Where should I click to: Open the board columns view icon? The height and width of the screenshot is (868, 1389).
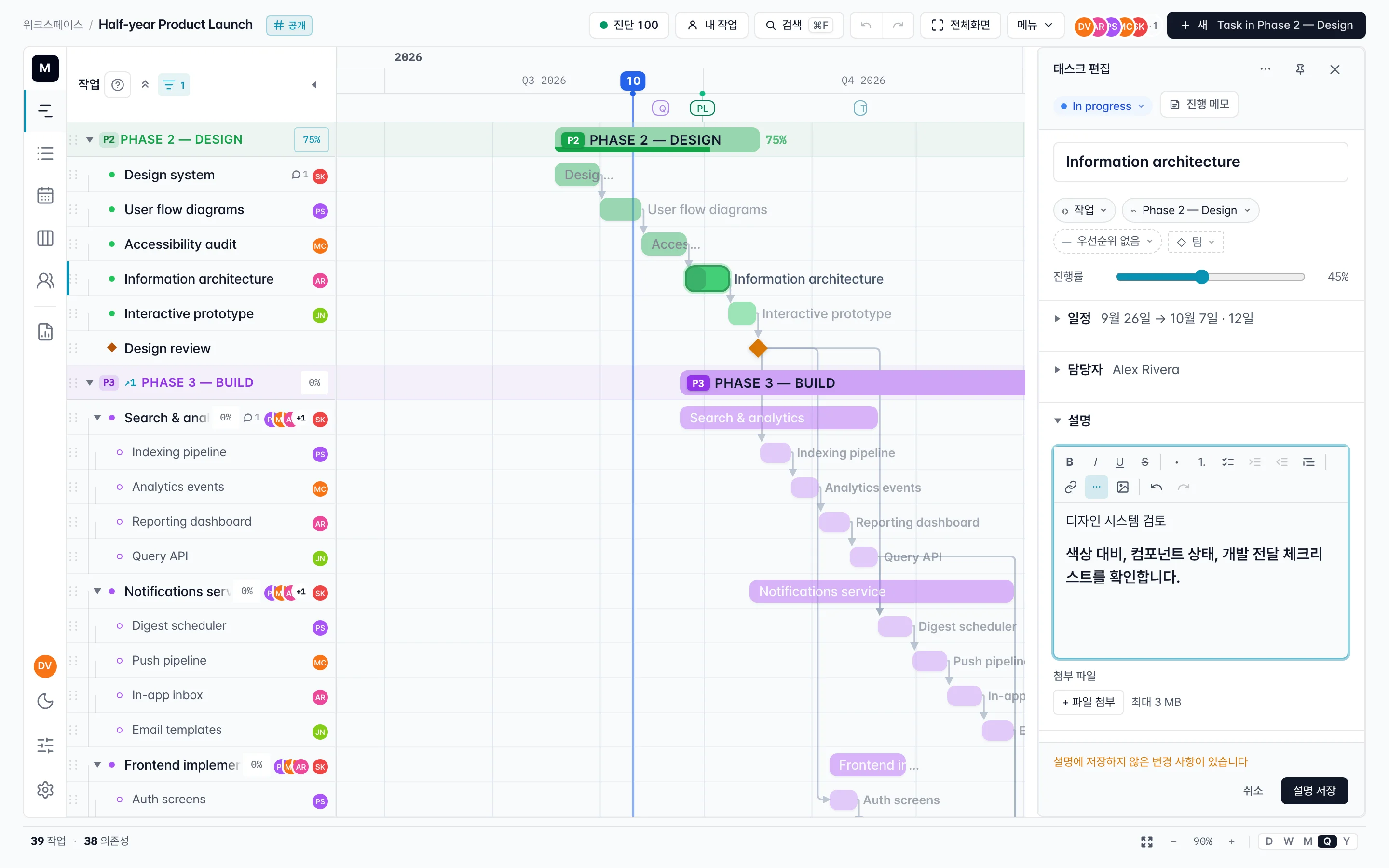point(45,238)
